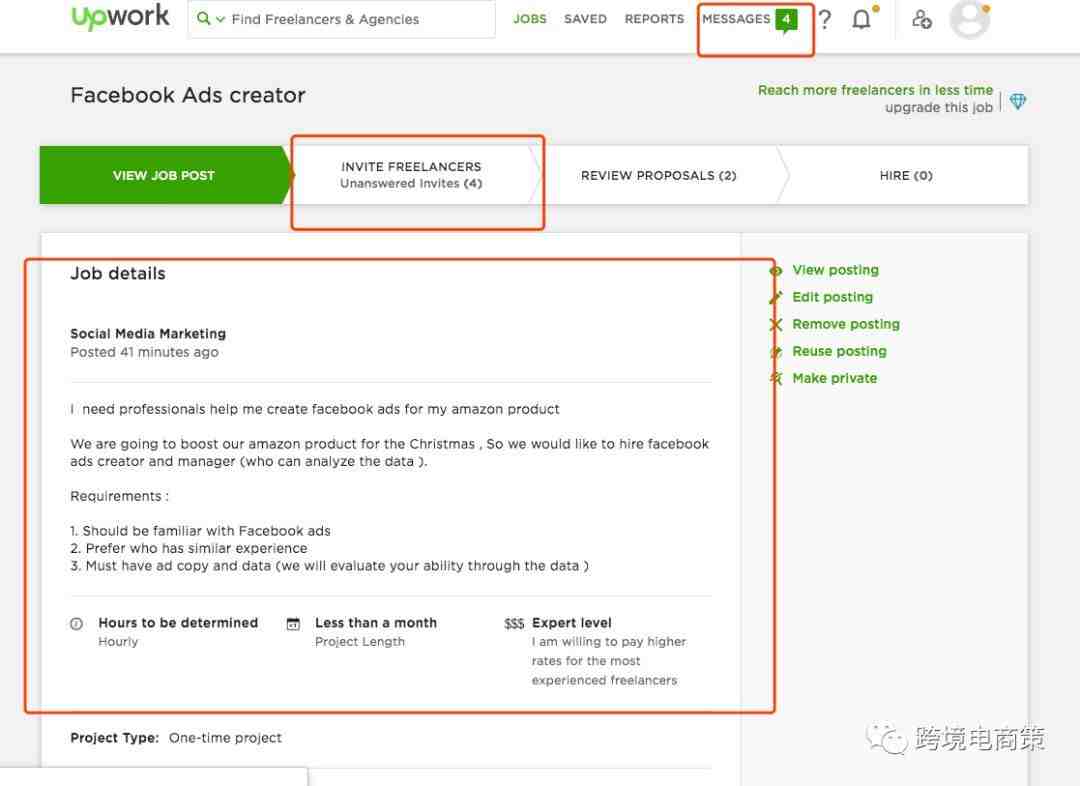Click the Edit posting link
The height and width of the screenshot is (786, 1080).
click(x=833, y=297)
